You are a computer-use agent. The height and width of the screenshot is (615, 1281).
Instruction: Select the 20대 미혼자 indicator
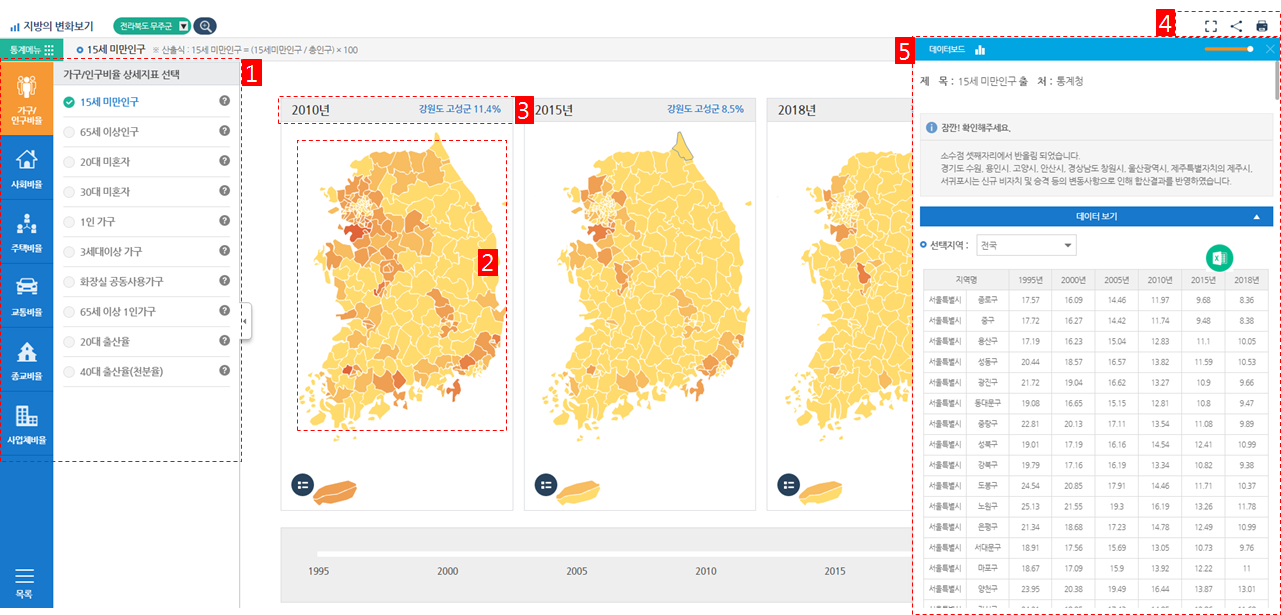(69, 161)
